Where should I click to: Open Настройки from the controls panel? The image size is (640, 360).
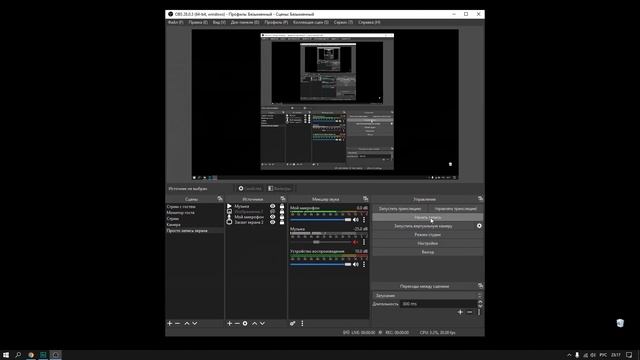pyautogui.click(x=428, y=243)
